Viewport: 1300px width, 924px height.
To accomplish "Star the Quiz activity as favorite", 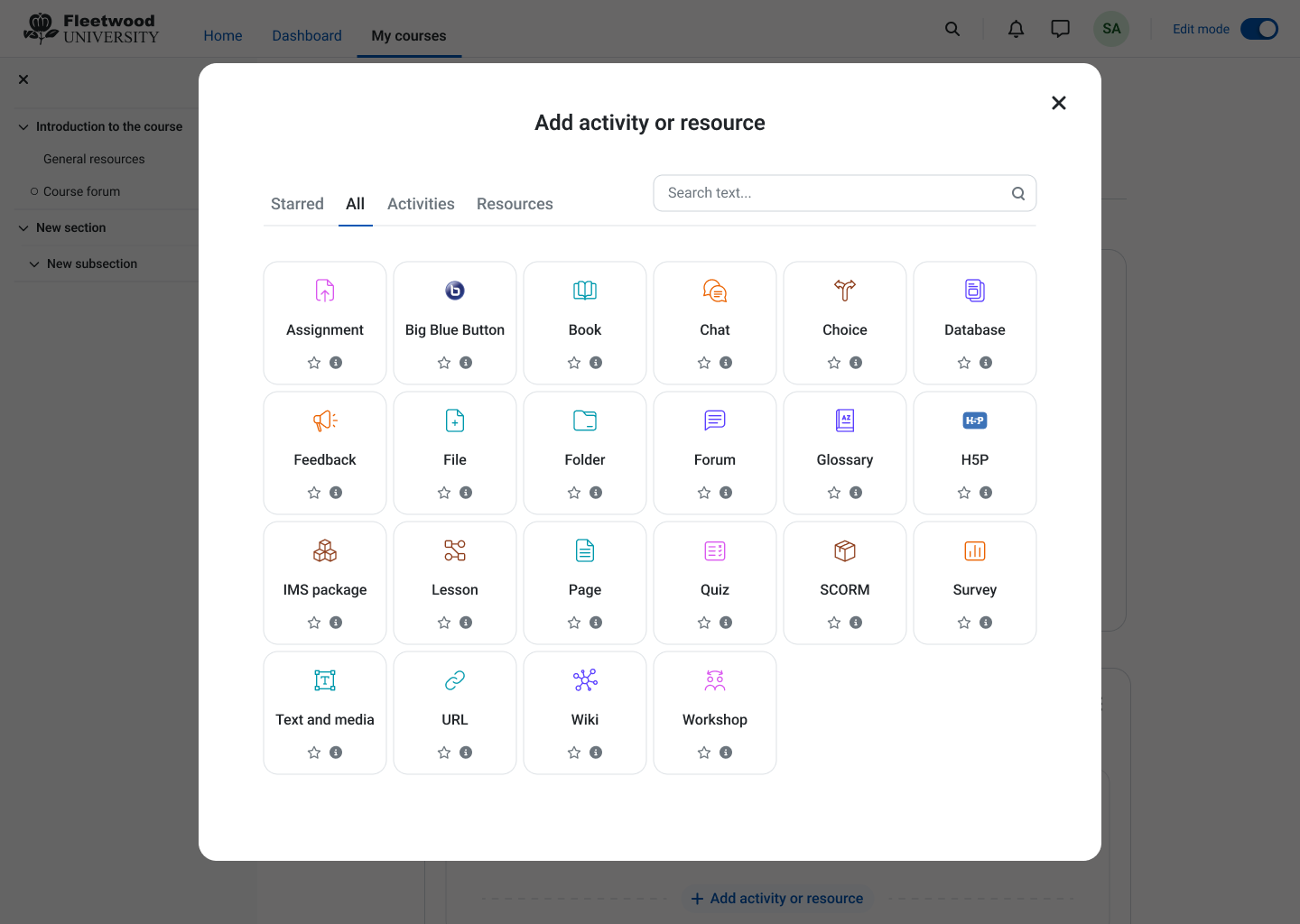I will point(703,622).
